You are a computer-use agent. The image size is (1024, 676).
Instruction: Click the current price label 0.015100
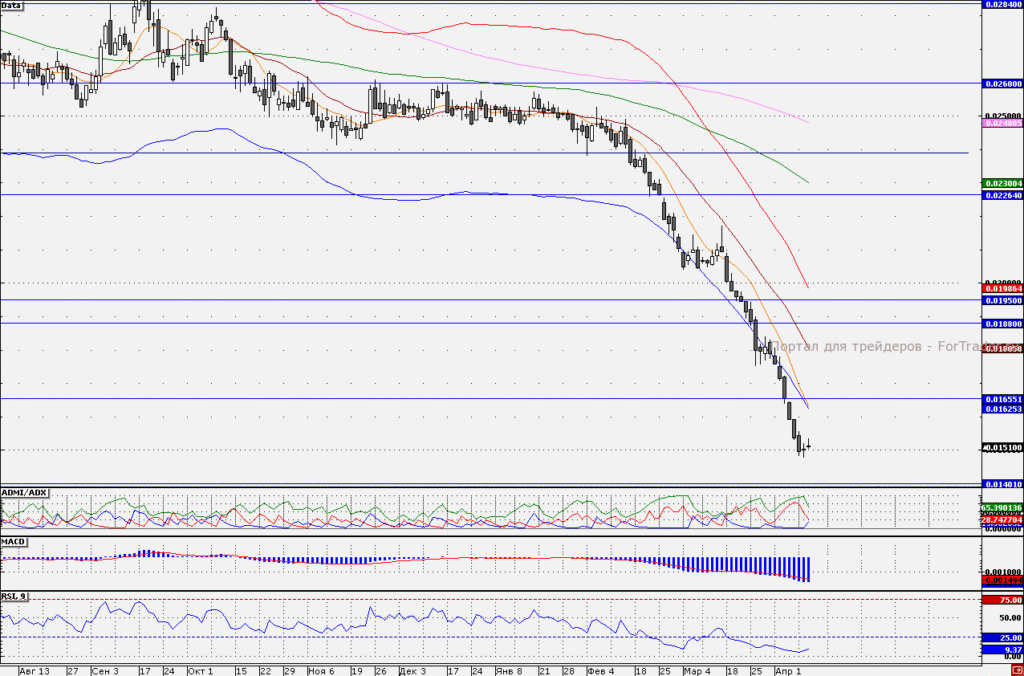1003,448
